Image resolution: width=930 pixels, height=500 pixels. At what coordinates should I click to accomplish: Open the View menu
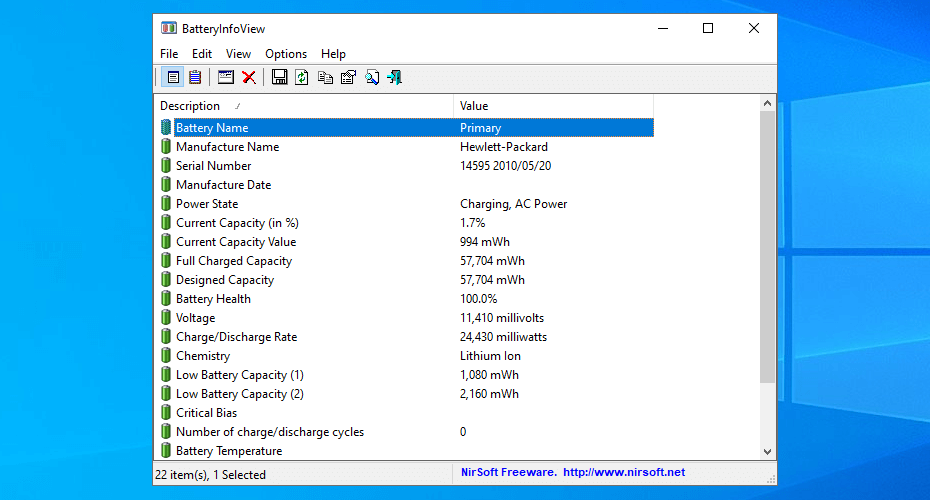point(238,53)
